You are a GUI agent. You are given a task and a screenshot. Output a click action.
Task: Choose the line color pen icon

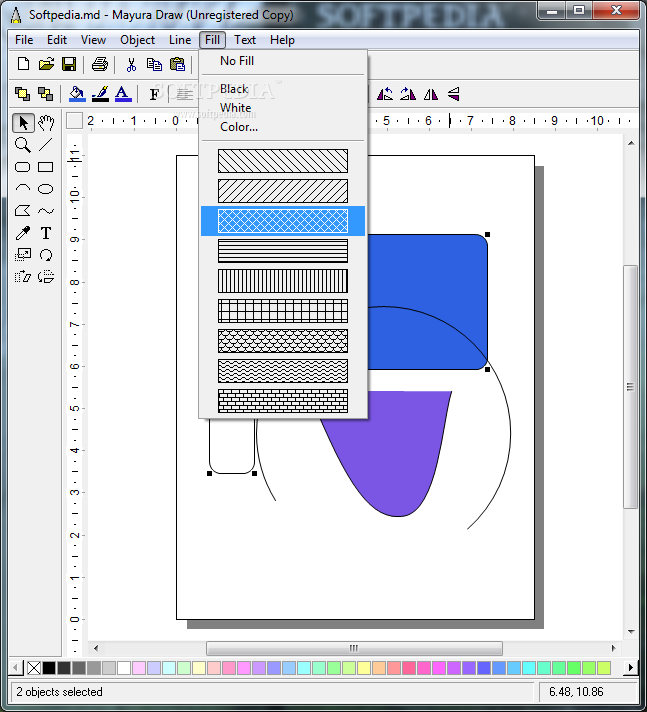(100, 94)
